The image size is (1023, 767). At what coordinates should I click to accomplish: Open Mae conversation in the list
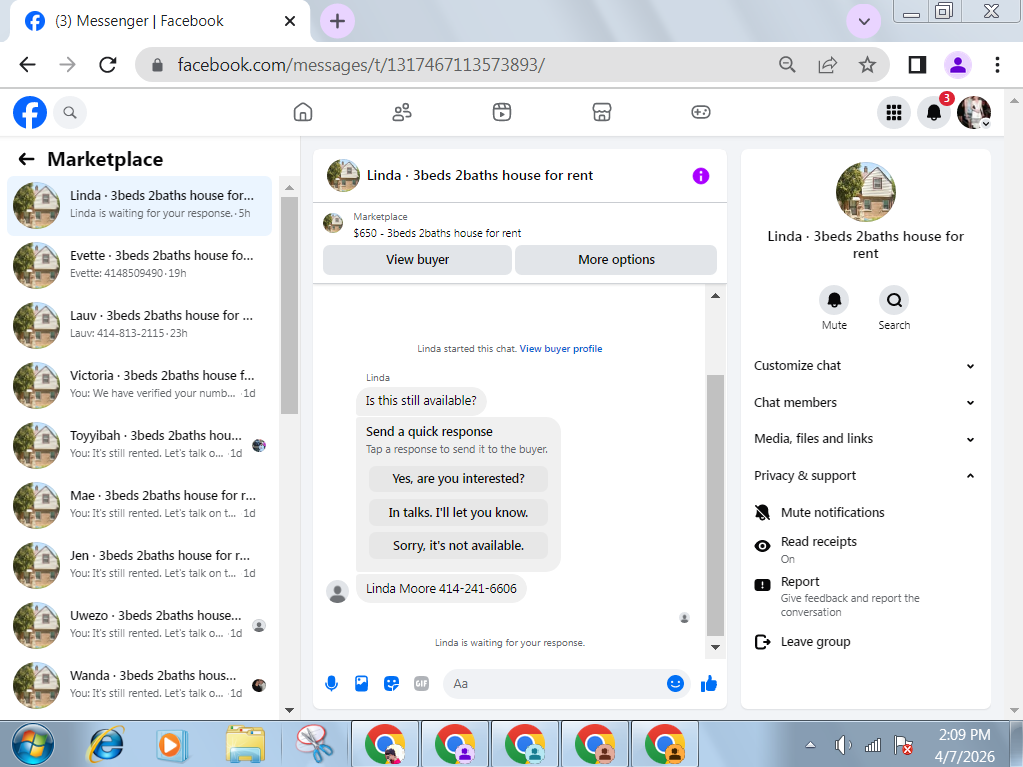point(140,505)
